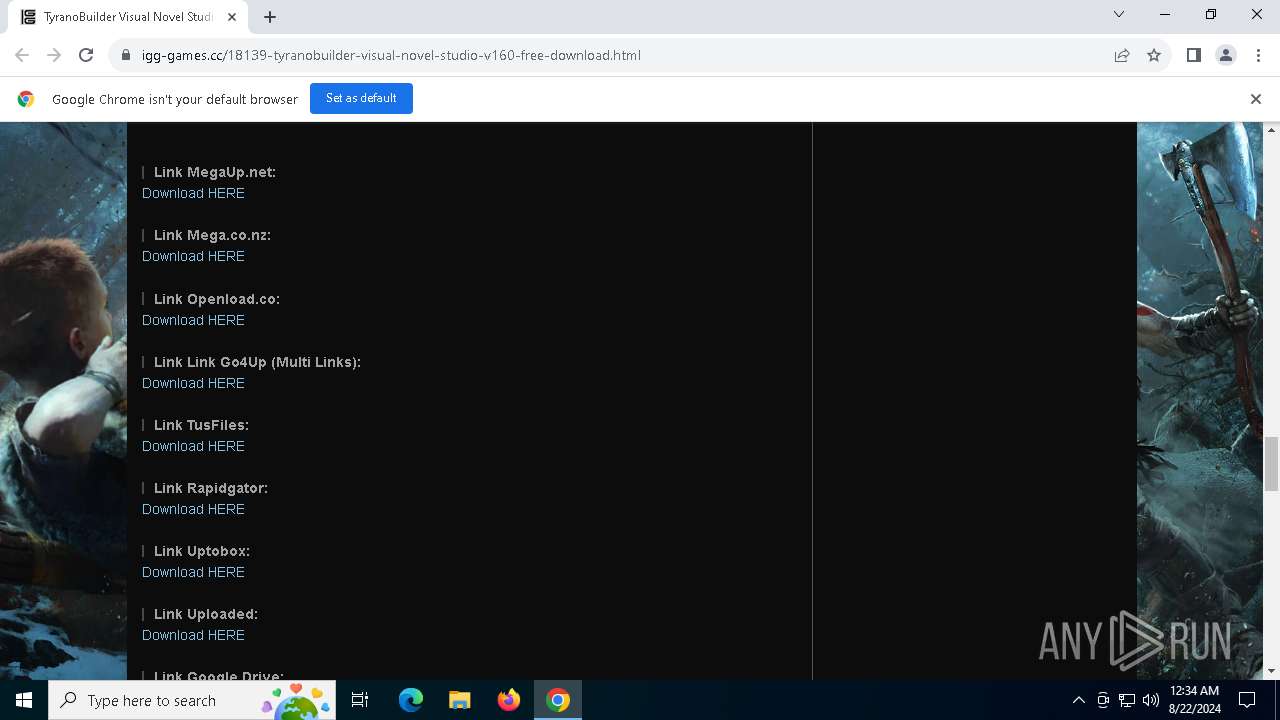The width and height of the screenshot is (1280, 720).
Task: Go back with the browser back arrow
Action: (x=22, y=55)
